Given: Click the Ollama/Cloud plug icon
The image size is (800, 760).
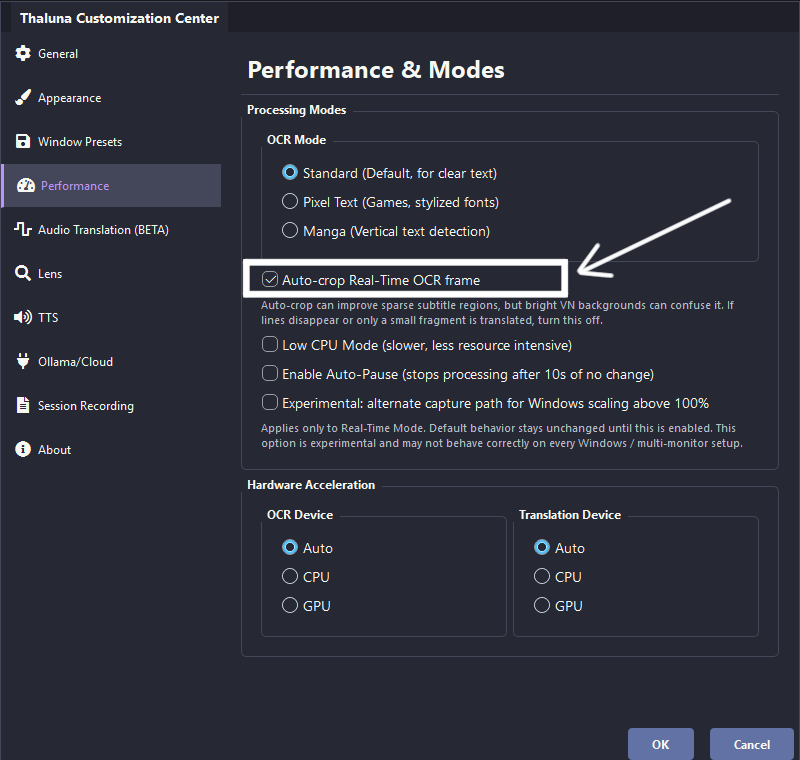Looking at the screenshot, I should click(23, 361).
